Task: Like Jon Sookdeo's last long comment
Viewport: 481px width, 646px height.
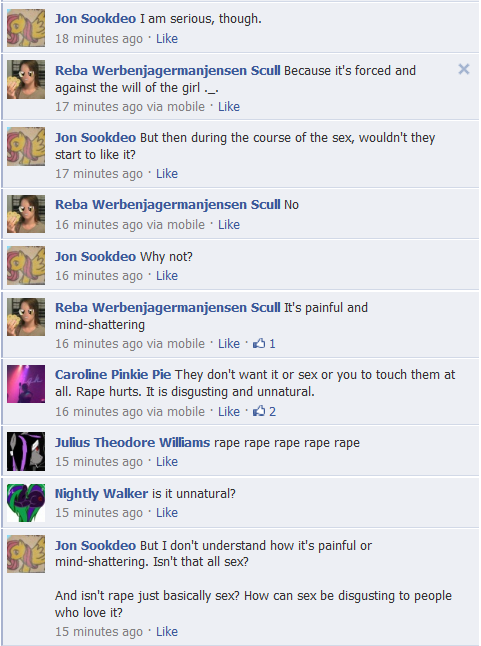Action: click(x=167, y=632)
